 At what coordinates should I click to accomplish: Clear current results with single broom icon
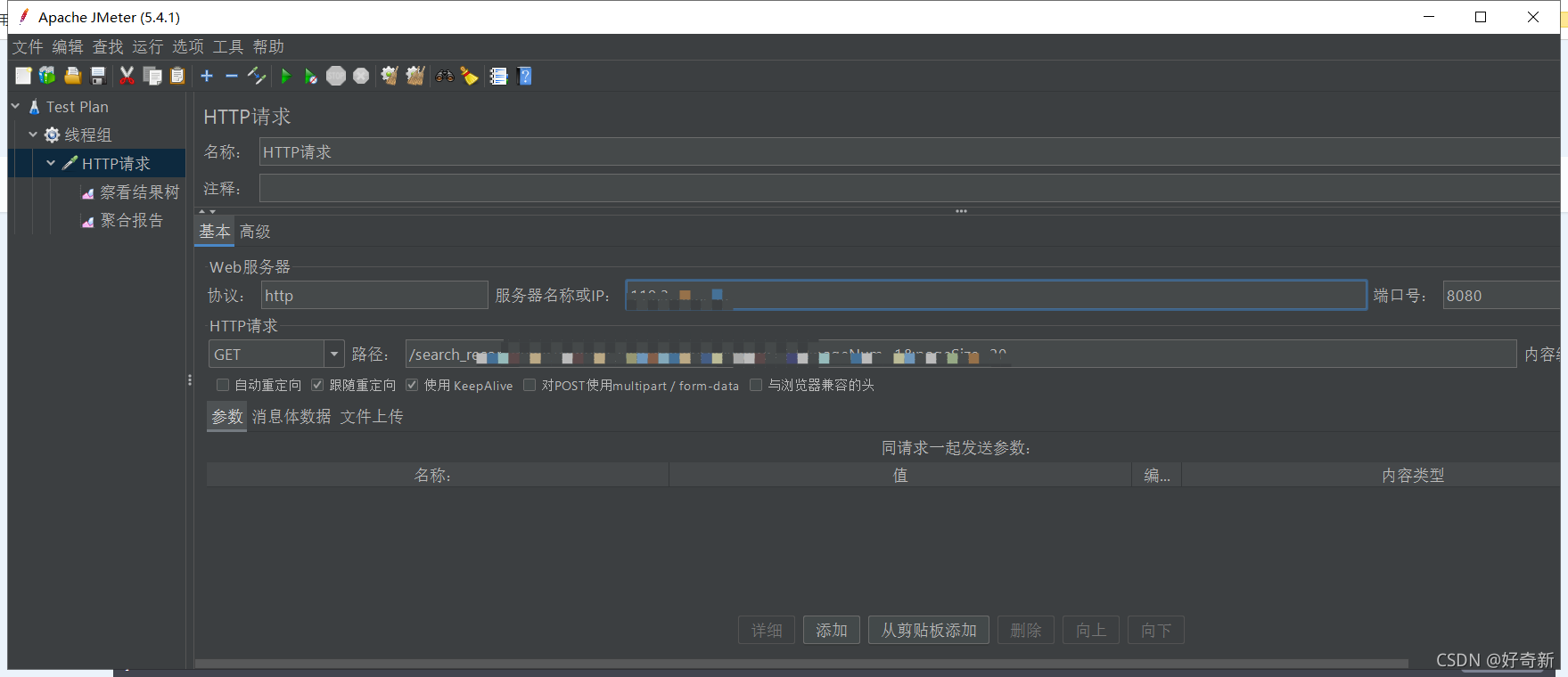point(390,76)
